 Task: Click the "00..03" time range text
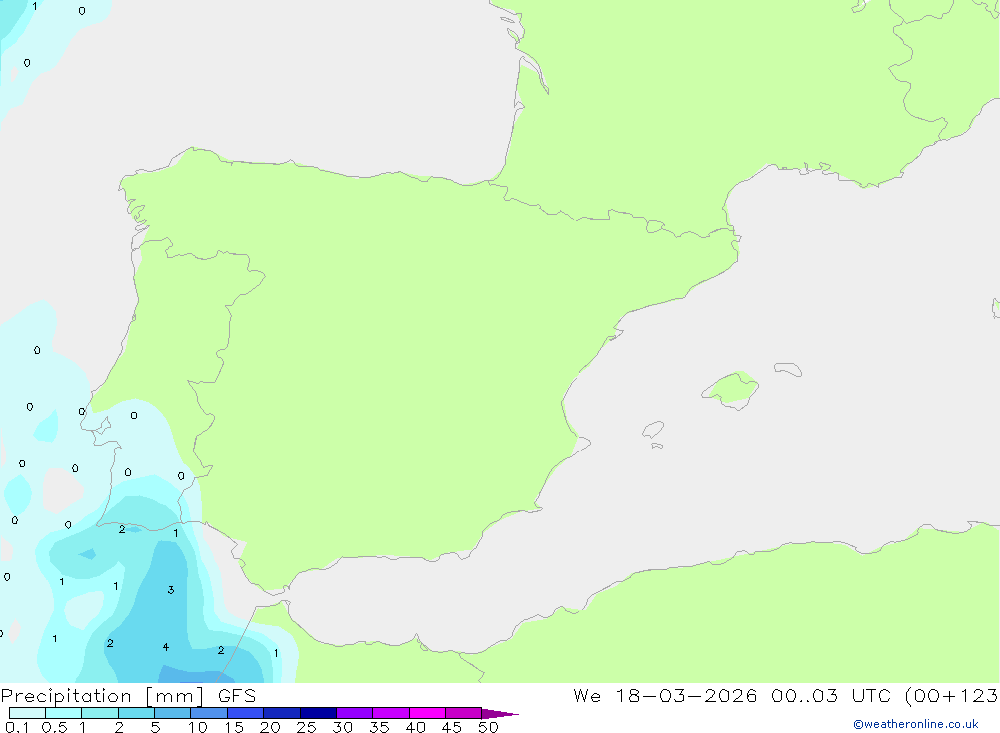[x=804, y=695]
